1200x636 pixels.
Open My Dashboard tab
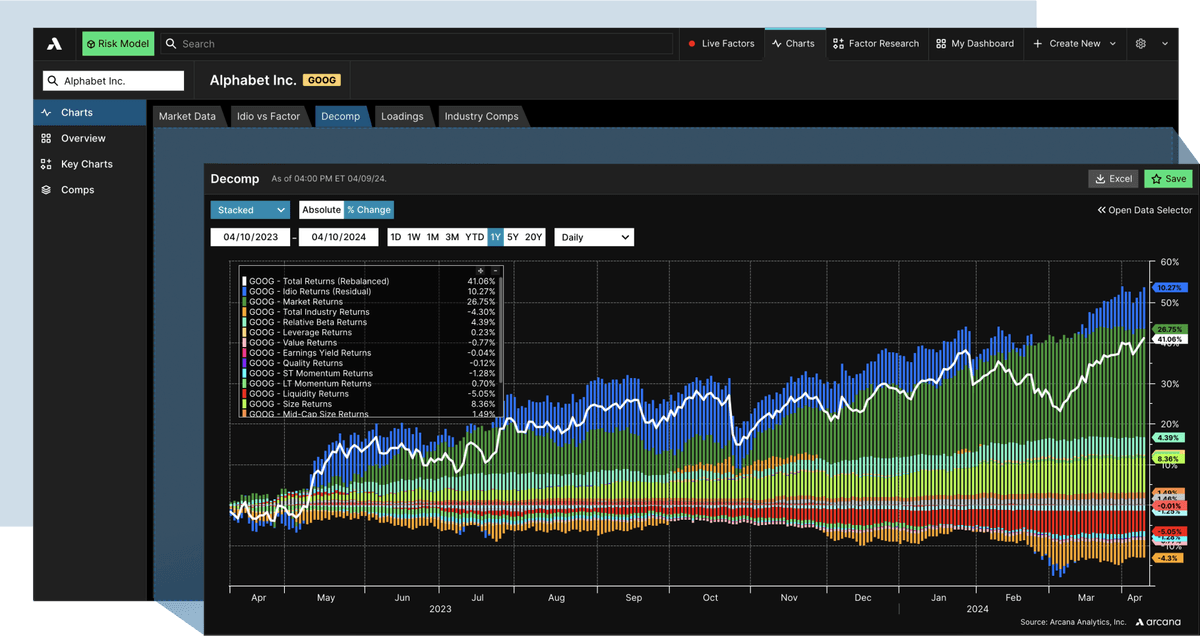point(975,44)
